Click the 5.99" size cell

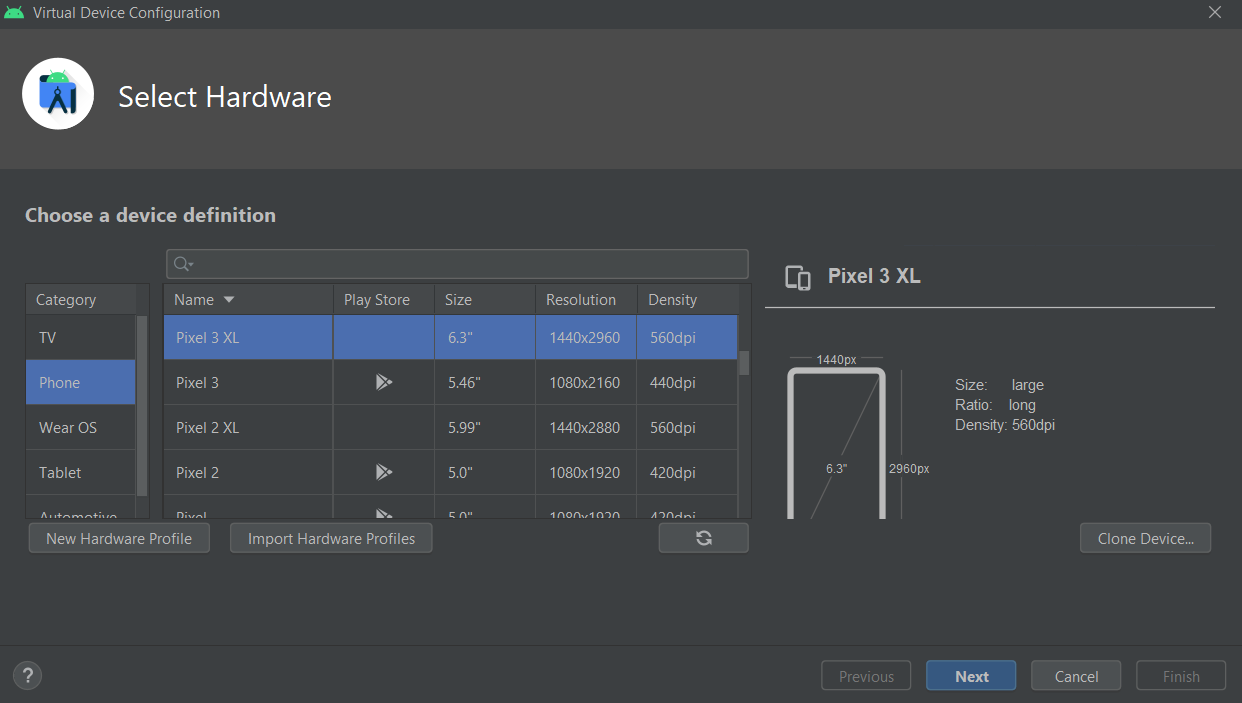point(485,427)
